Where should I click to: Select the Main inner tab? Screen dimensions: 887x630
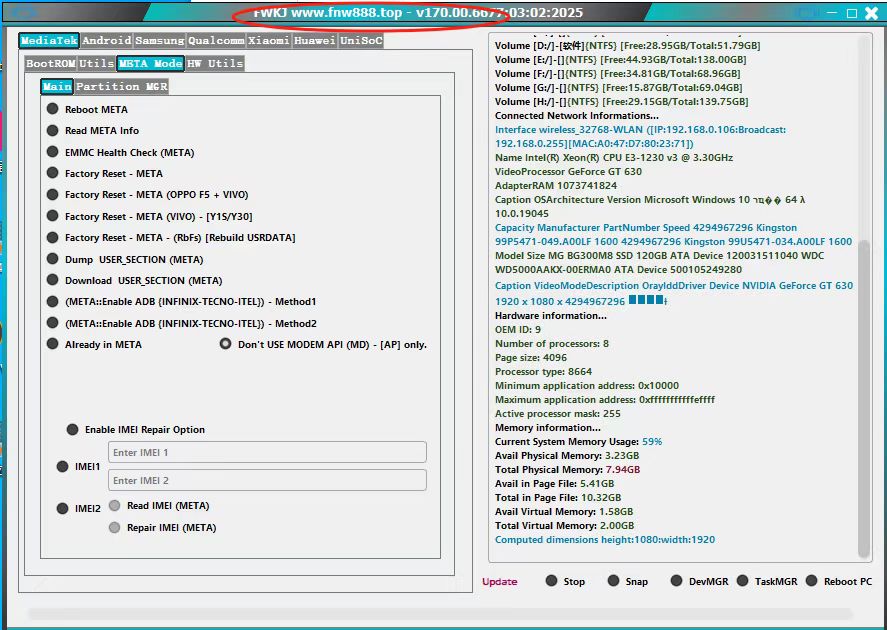click(x=57, y=87)
